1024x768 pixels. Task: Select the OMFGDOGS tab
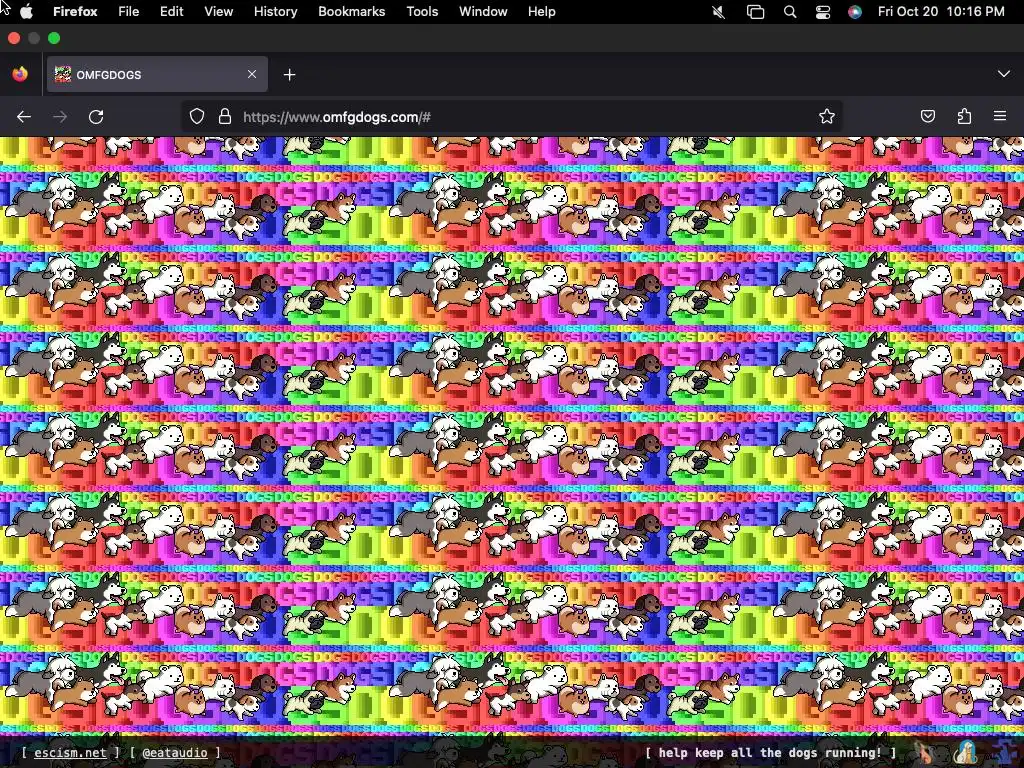157,74
